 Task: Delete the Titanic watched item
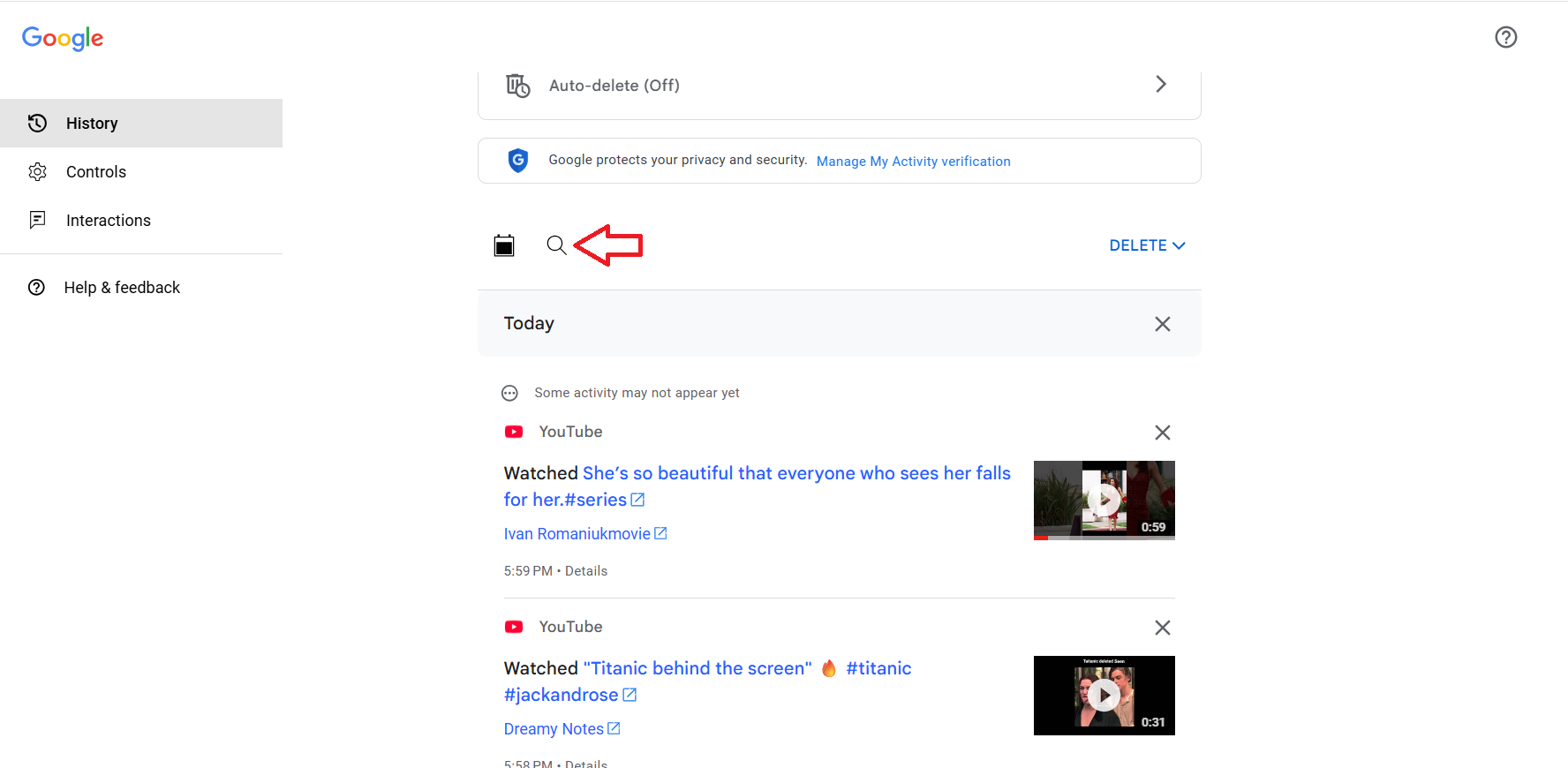click(x=1163, y=628)
